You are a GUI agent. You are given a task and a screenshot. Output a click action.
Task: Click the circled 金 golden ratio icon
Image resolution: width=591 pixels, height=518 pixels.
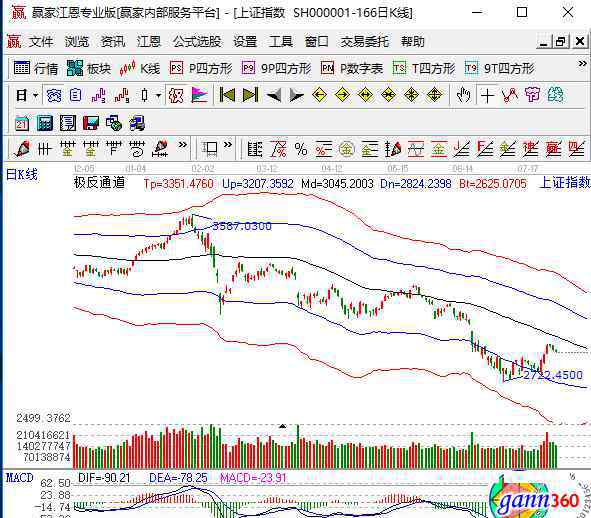pos(347,150)
